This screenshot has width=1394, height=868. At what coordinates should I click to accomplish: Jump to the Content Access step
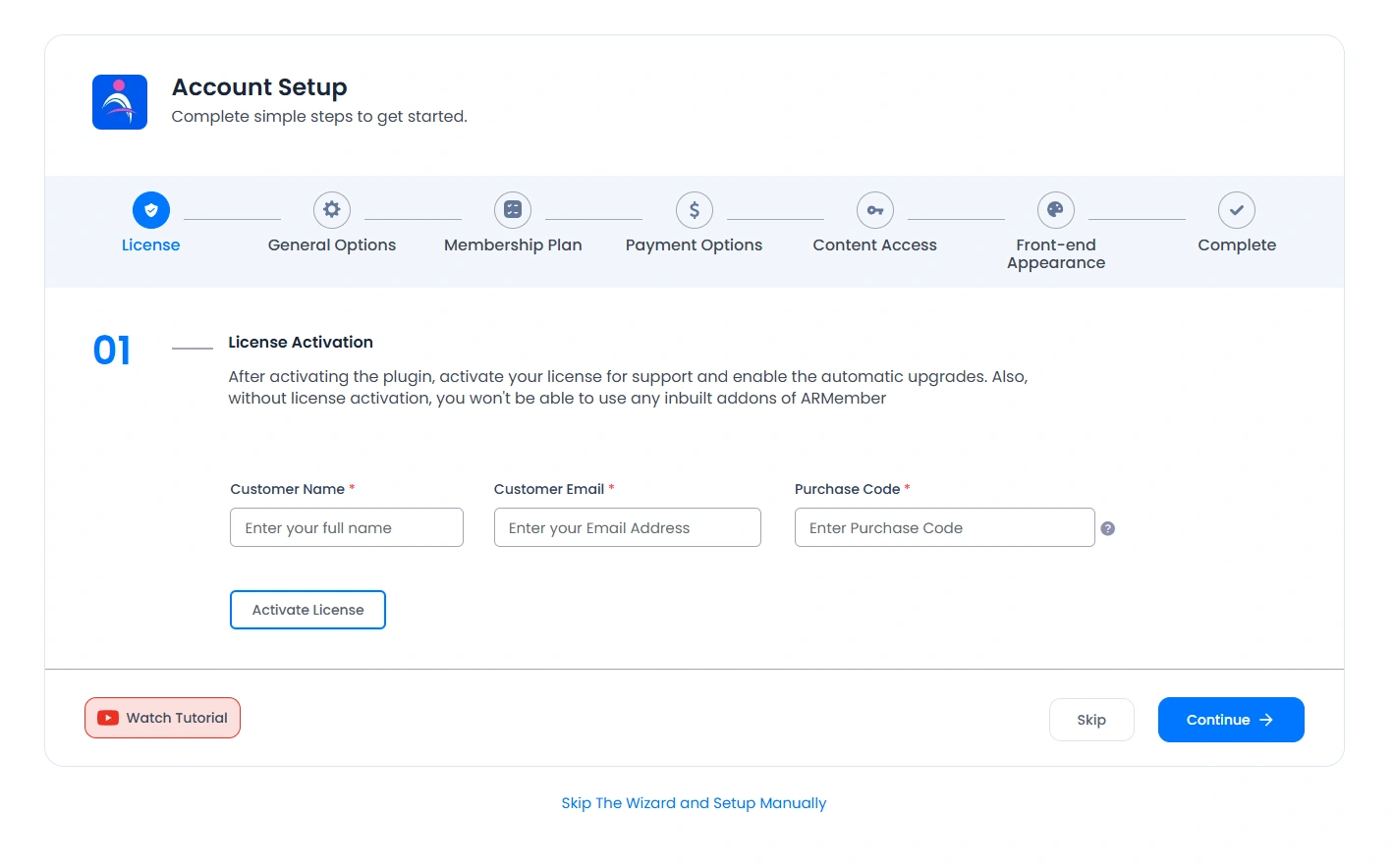tap(874, 244)
